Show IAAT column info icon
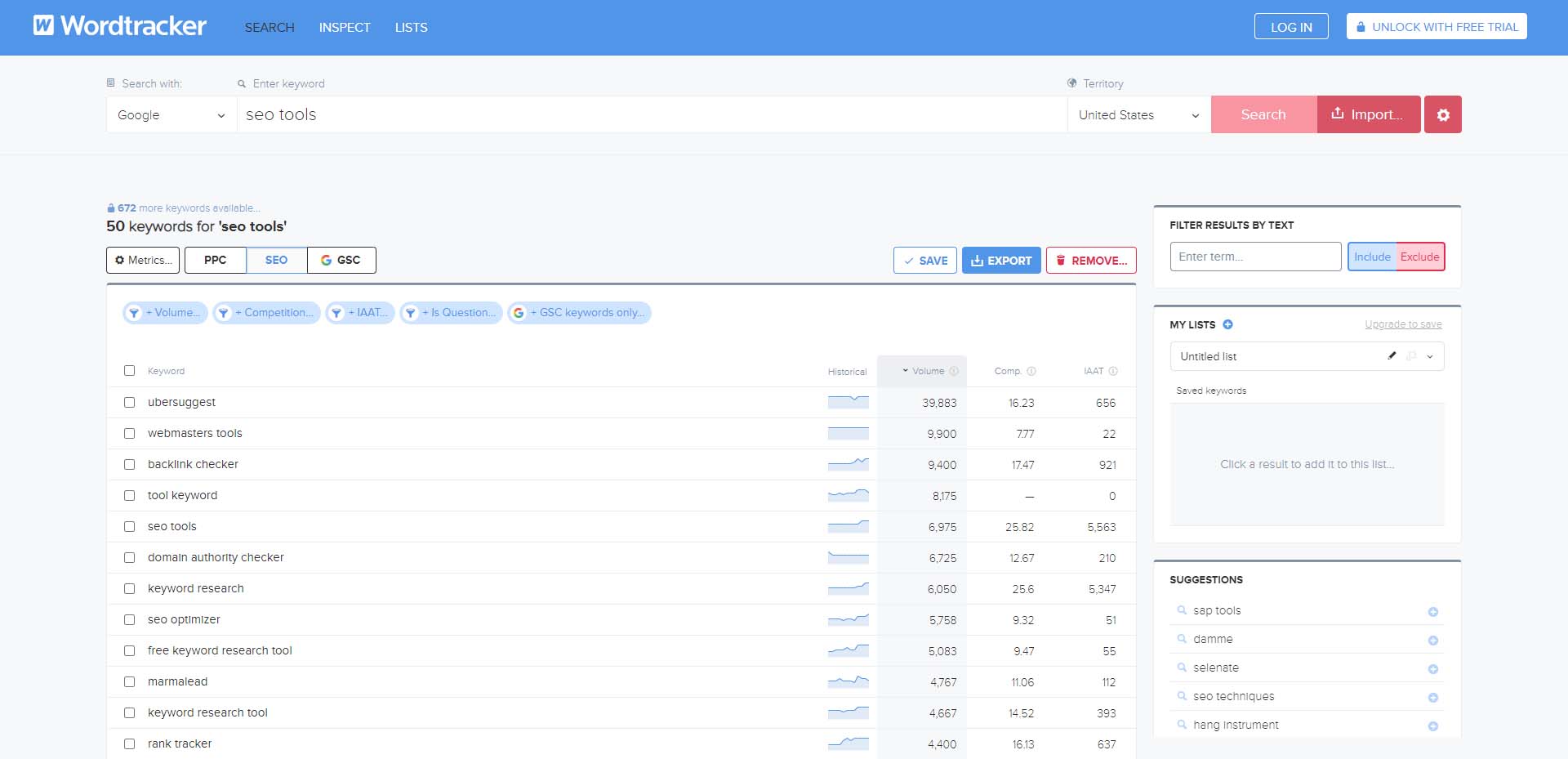Viewport: 1568px width, 759px height. click(x=1113, y=371)
